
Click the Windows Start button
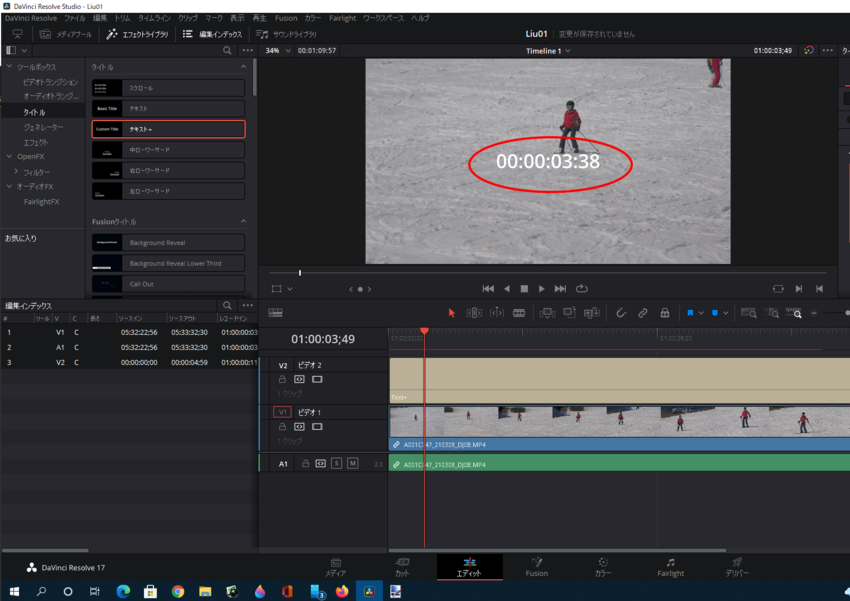14,591
